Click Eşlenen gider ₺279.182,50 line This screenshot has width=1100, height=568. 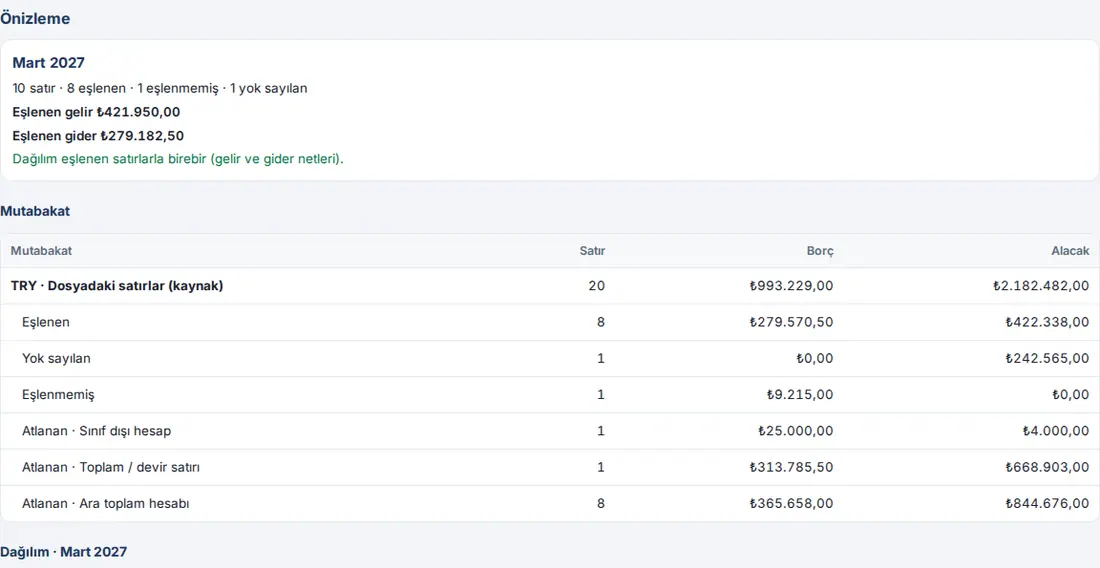(x=98, y=135)
